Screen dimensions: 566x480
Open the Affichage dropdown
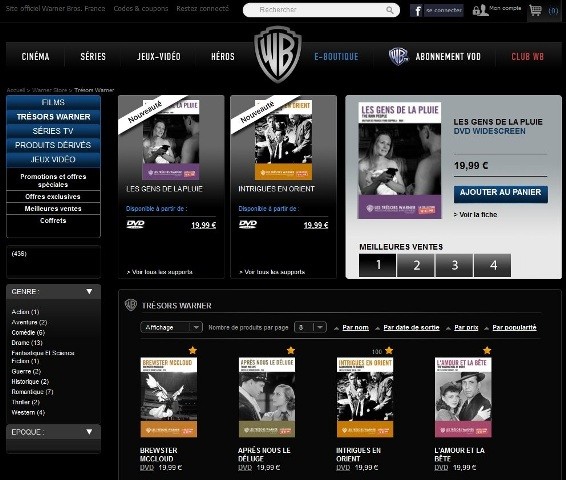tap(171, 327)
